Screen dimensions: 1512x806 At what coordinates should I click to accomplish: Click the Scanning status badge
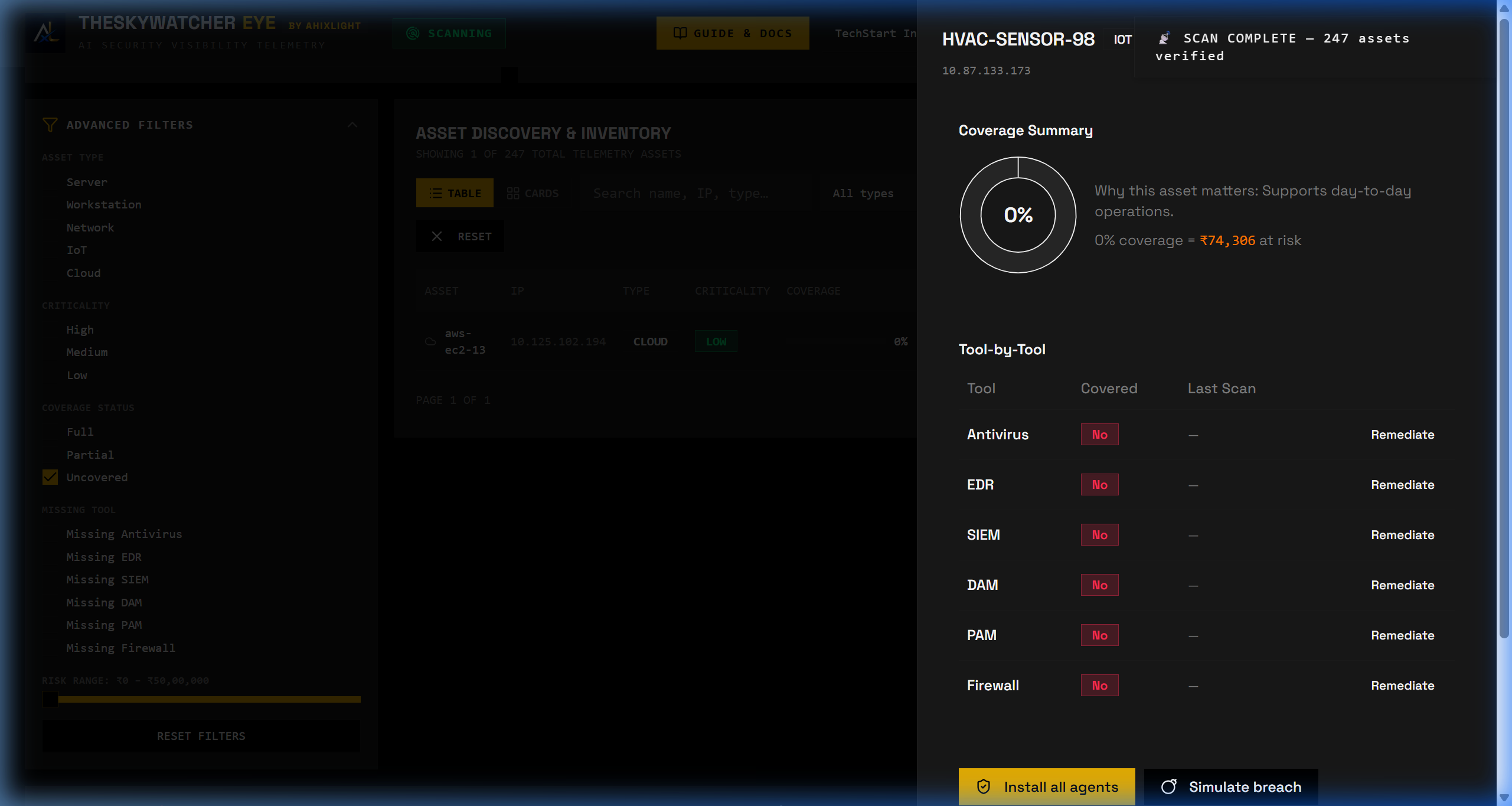pyautogui.click(x=449, y=33)
